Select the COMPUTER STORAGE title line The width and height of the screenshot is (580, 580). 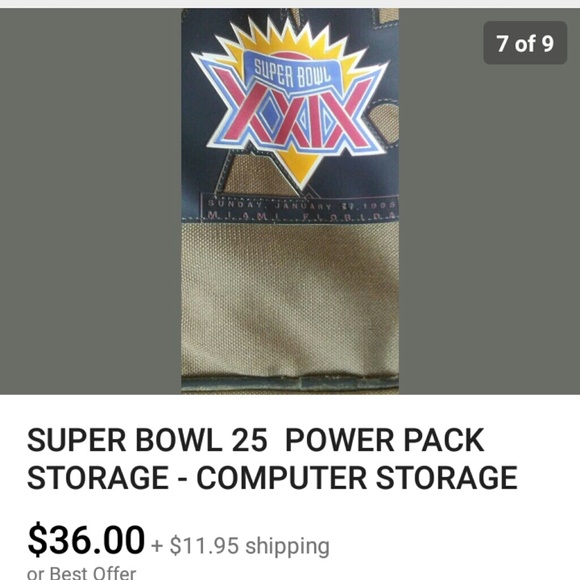(357, 478)
